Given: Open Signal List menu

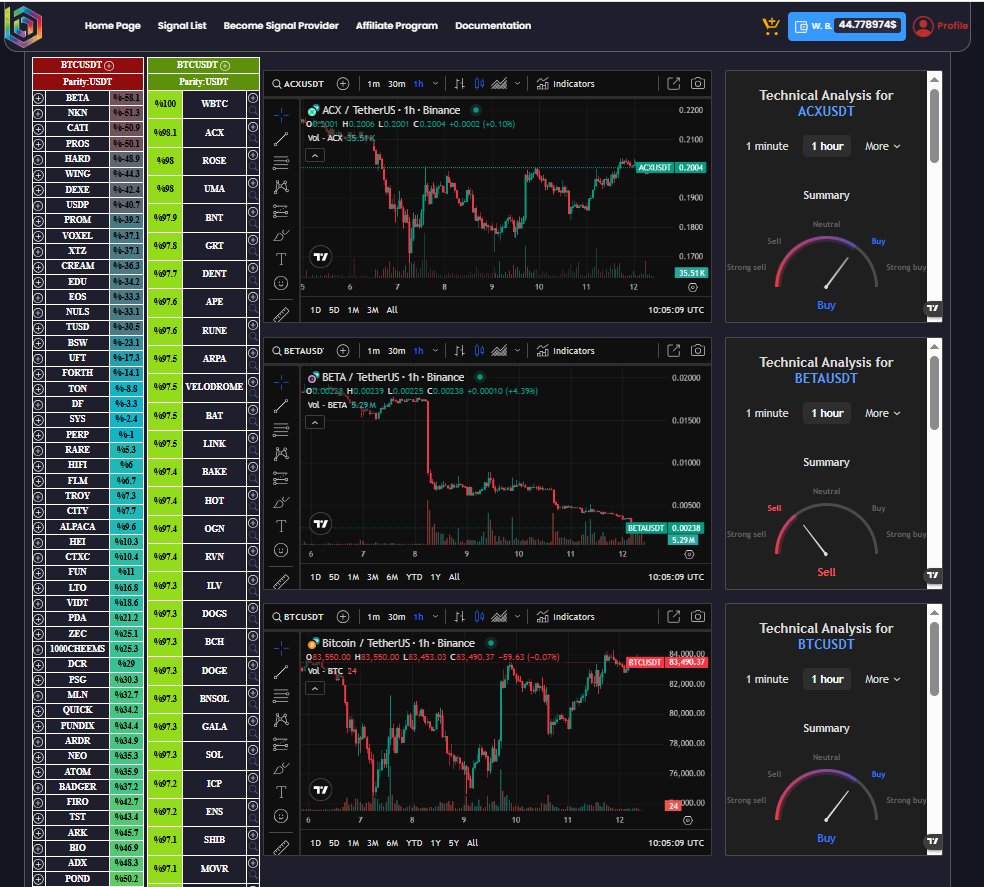Looking at the screenshot, I should coord(182,26).
